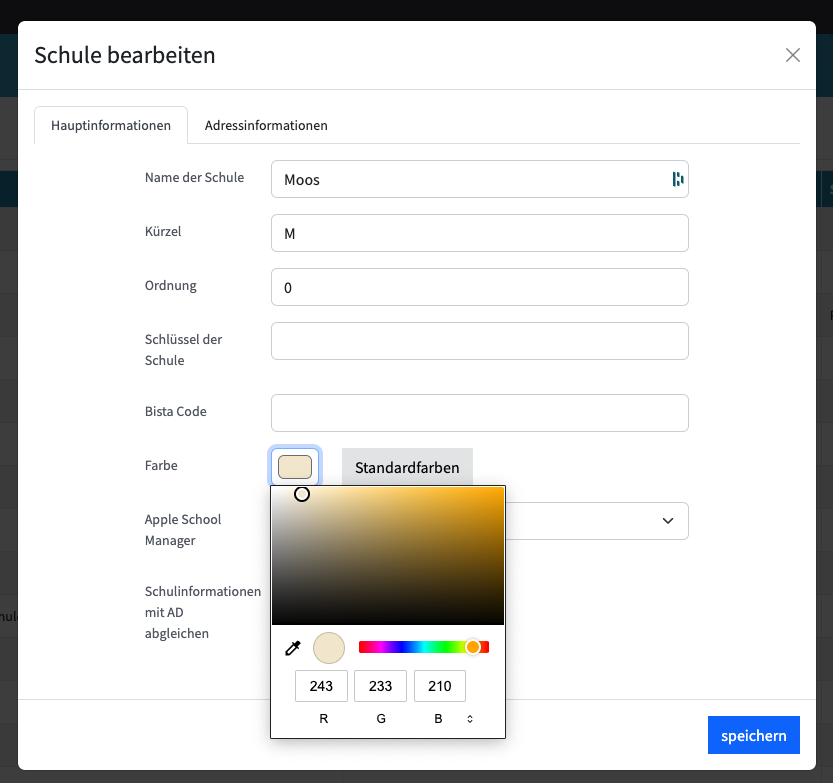The width and height of the screenshot is (833, 783).
Task: Open the Apple School Manager dropdown
Action: 600,520
